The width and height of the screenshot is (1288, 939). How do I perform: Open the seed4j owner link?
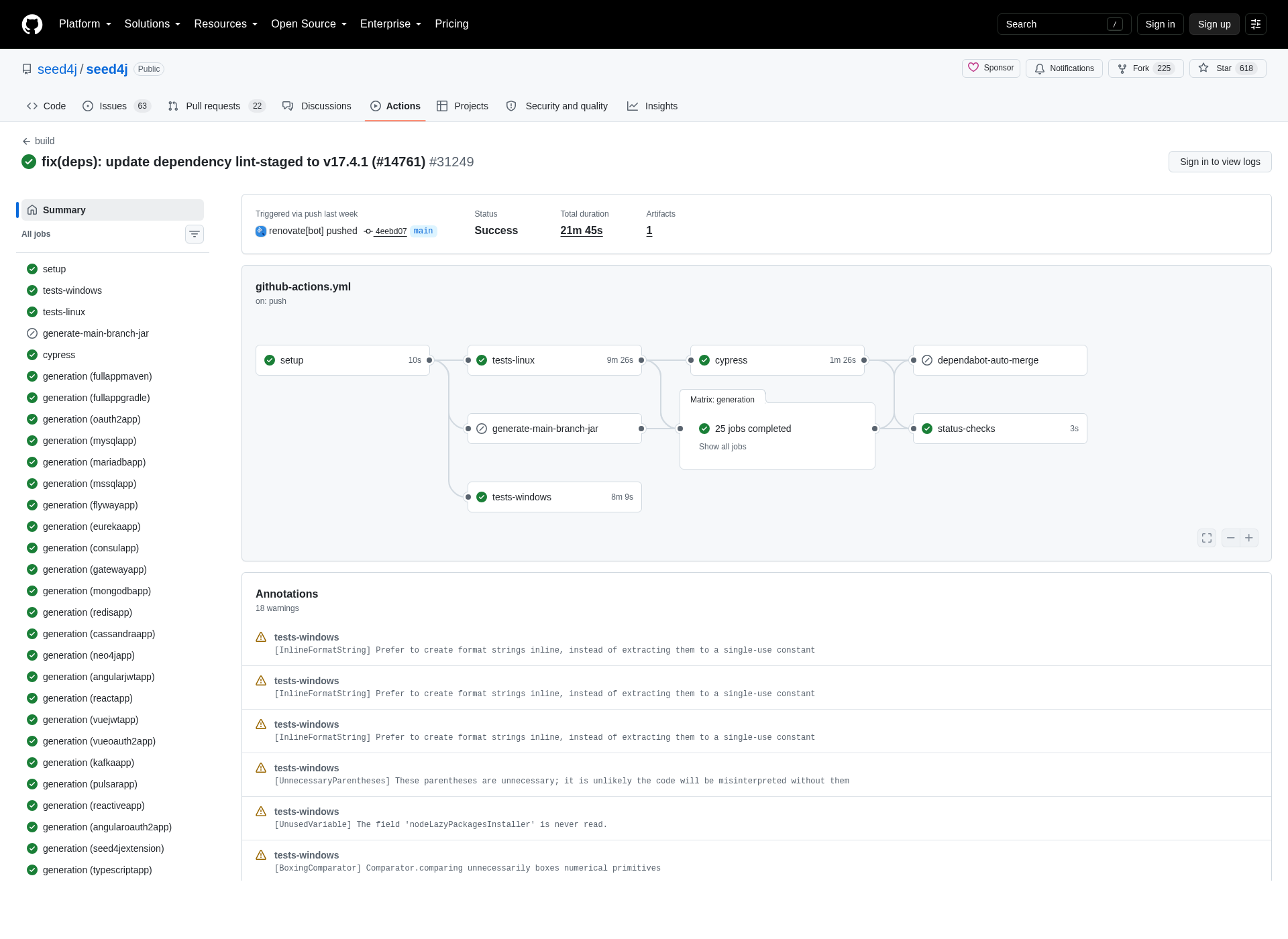point(57,69)
